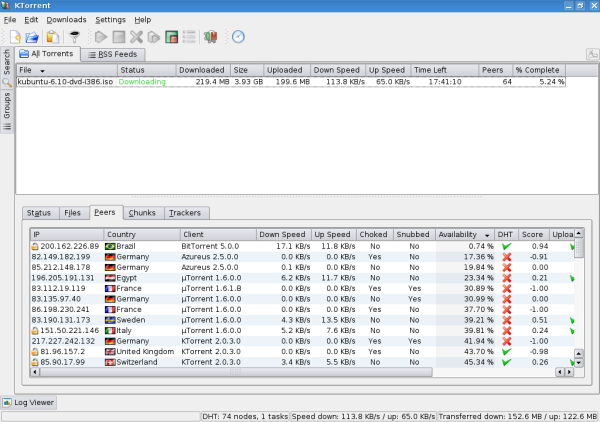Click the Egypt flag icon
Screen dimensions: 600x422
click(110, 278)
